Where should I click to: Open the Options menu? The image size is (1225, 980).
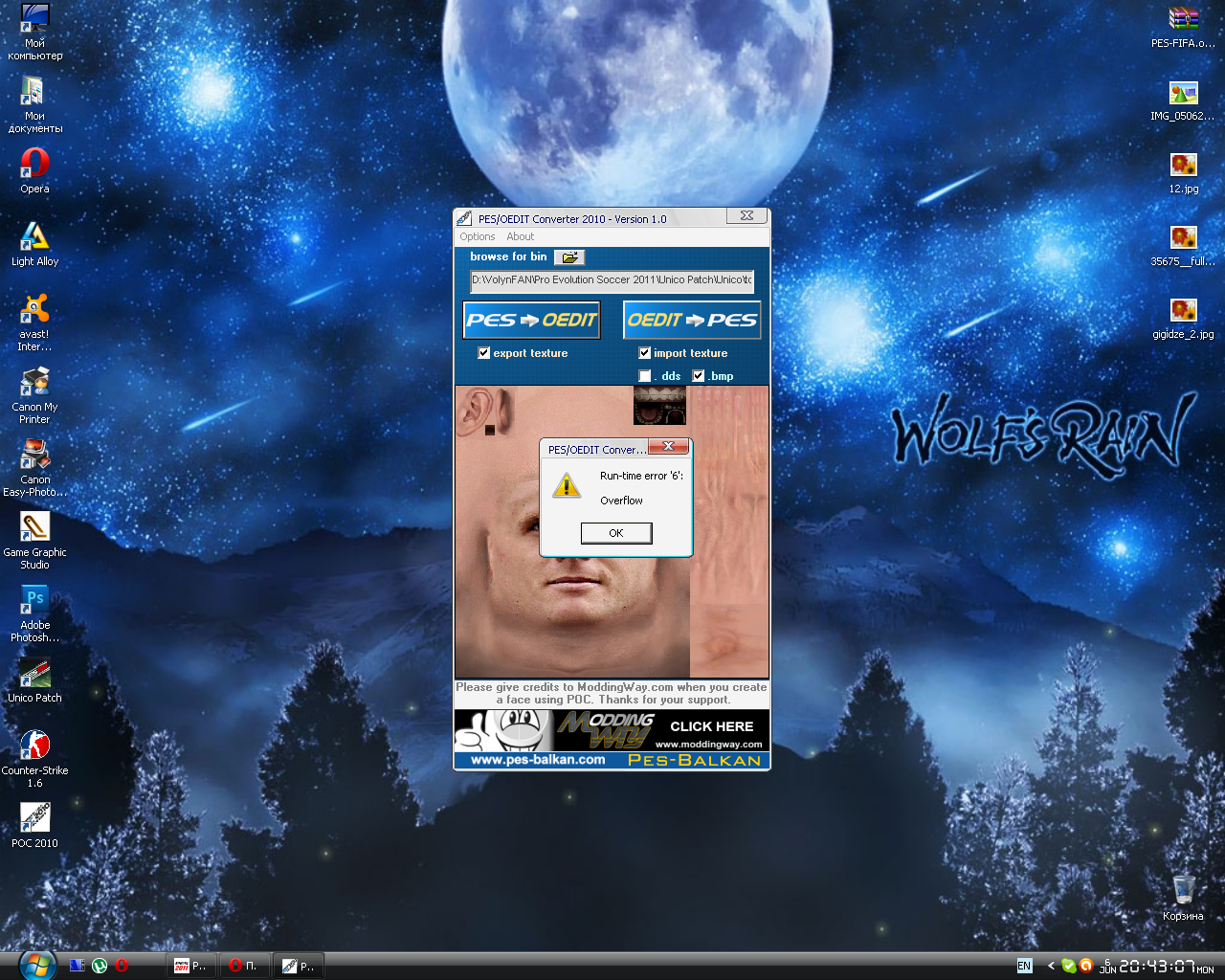(x=478, y=236)
